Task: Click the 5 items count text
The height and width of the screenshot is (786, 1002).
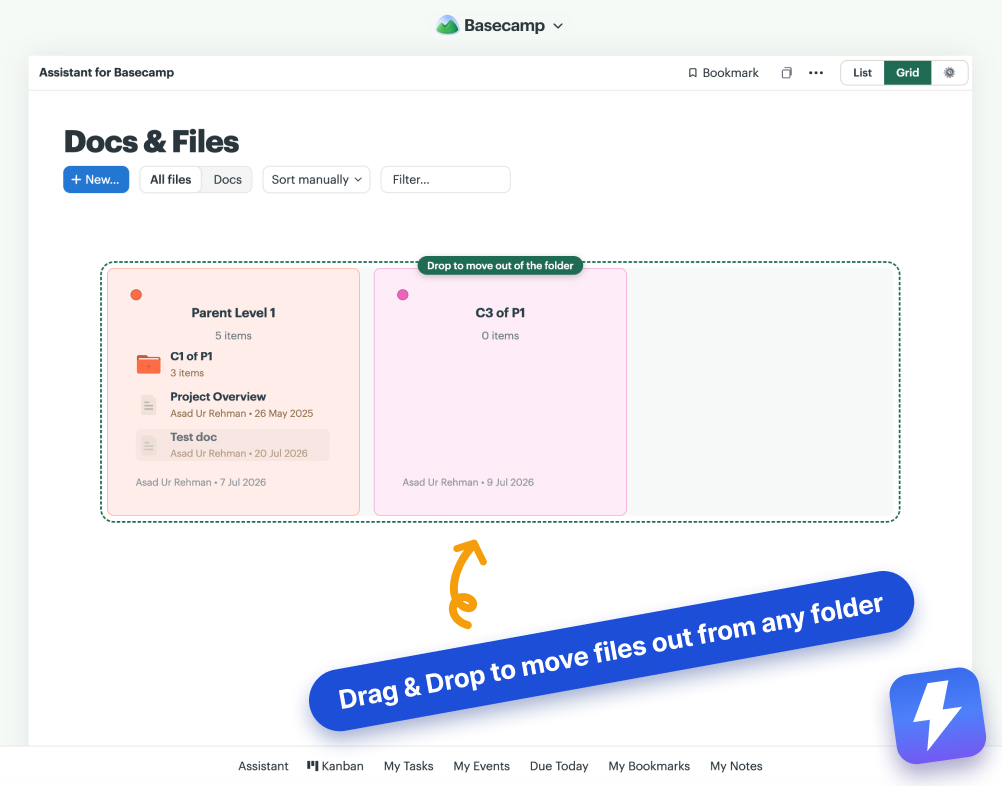Action: (x=233, y=335)
